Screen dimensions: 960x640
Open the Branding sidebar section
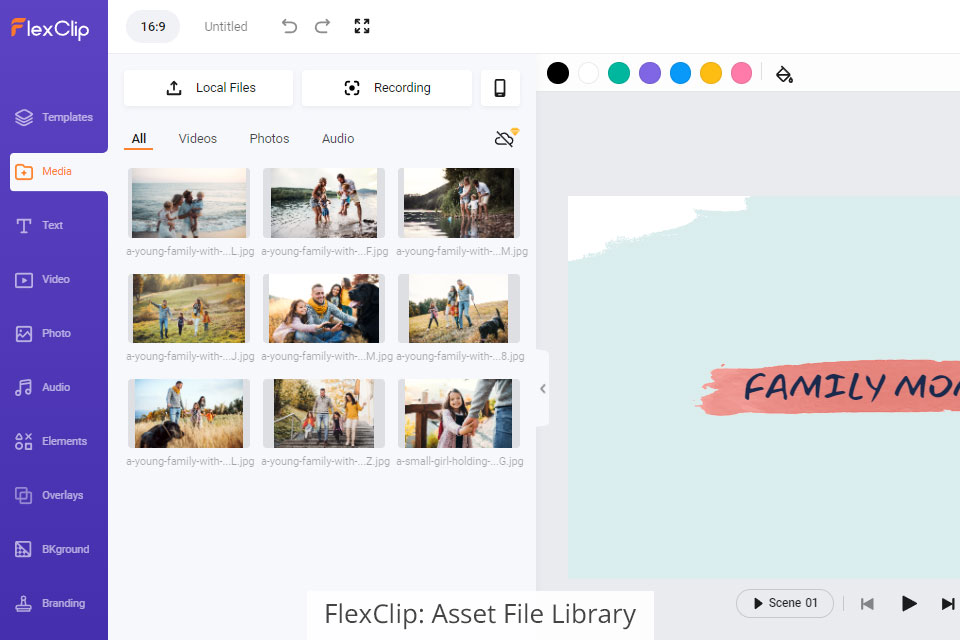[50, 603]
